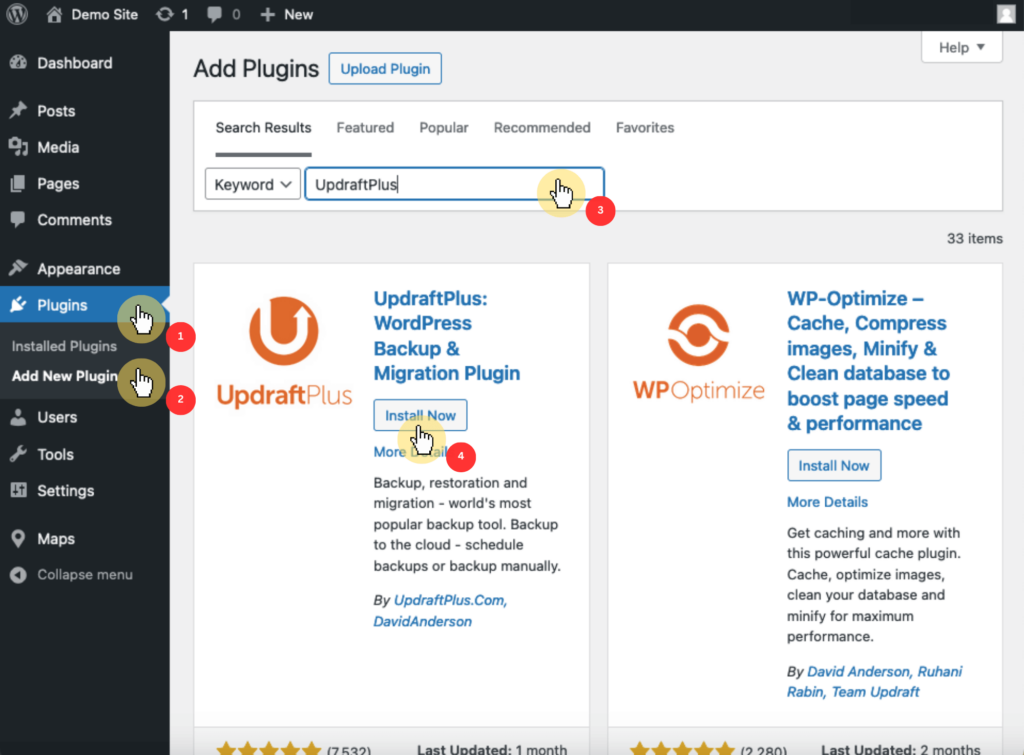Open the Keyword search type dropdown
1024x755 pixels.
tap(253, 184)
